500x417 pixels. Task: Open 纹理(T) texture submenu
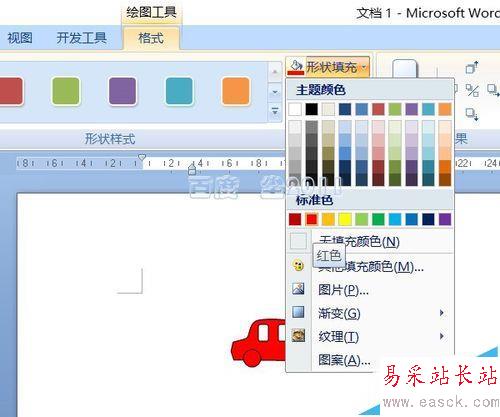[370, 336]
